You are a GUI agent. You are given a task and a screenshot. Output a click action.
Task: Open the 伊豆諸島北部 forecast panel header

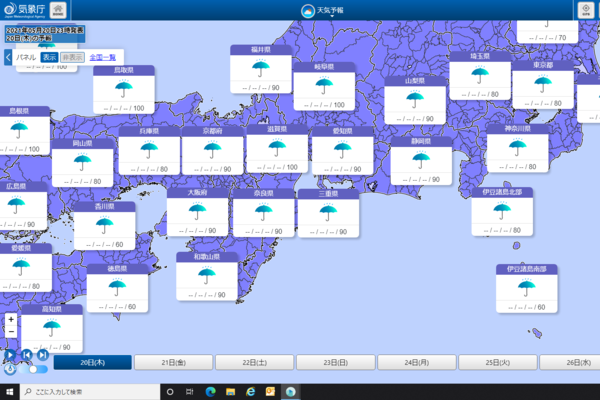point(502,192)
